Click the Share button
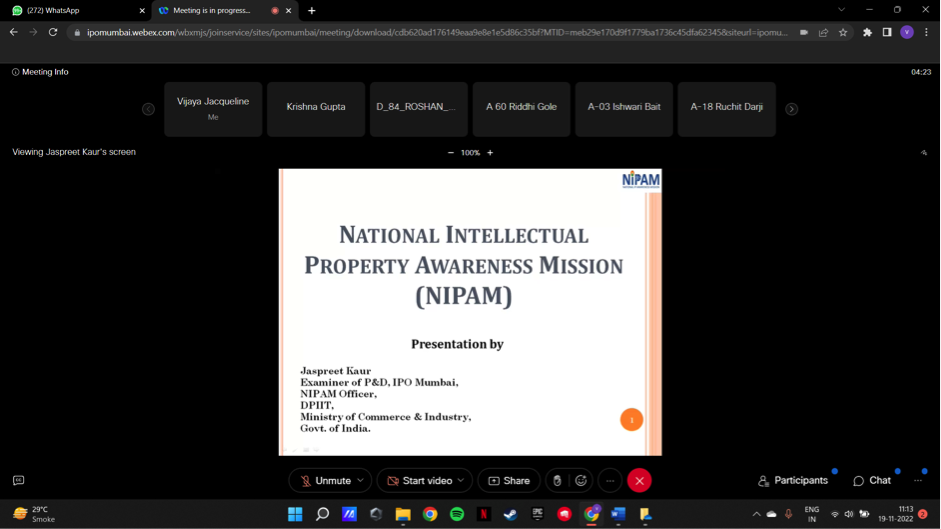The image size is (941, 529). click(509, 481)
